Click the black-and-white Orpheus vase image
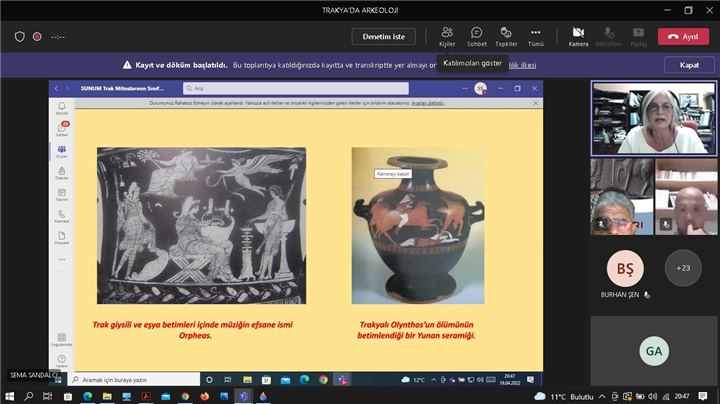Image resolution: width=720 pixels, height=404 pixels. pyautogui.click(x=201, y=225)
